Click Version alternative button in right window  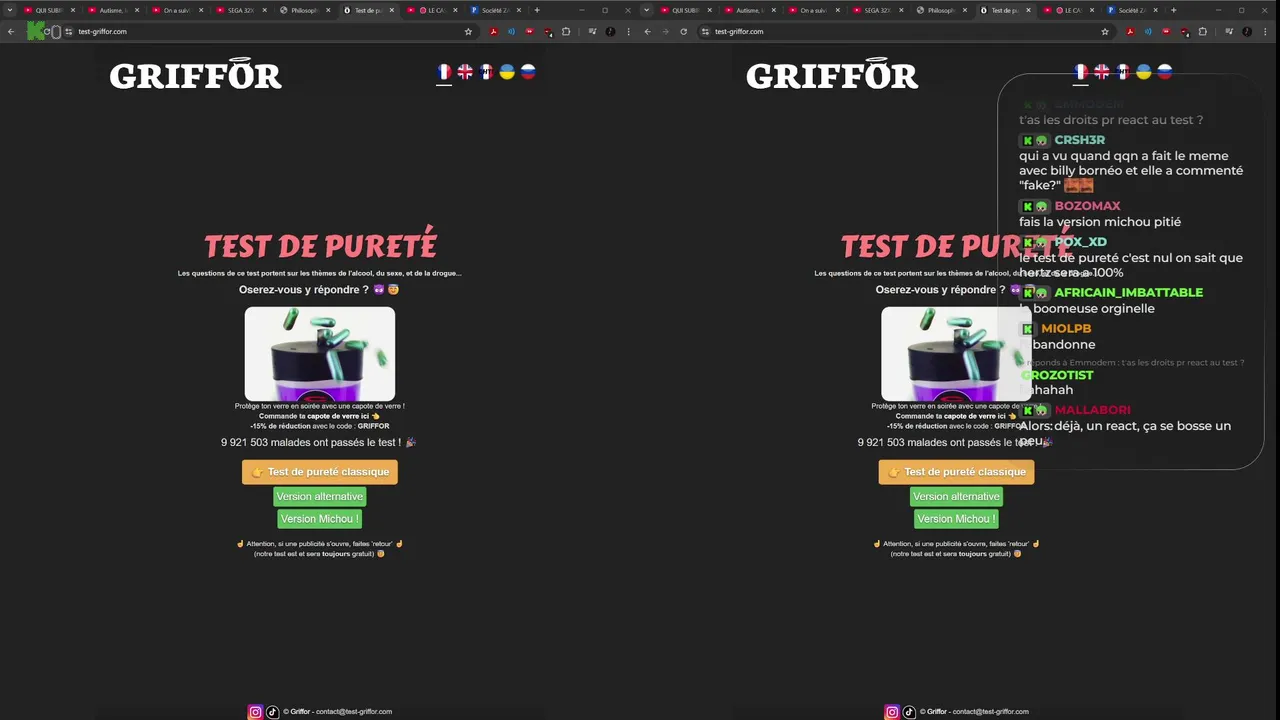[956, 496]
